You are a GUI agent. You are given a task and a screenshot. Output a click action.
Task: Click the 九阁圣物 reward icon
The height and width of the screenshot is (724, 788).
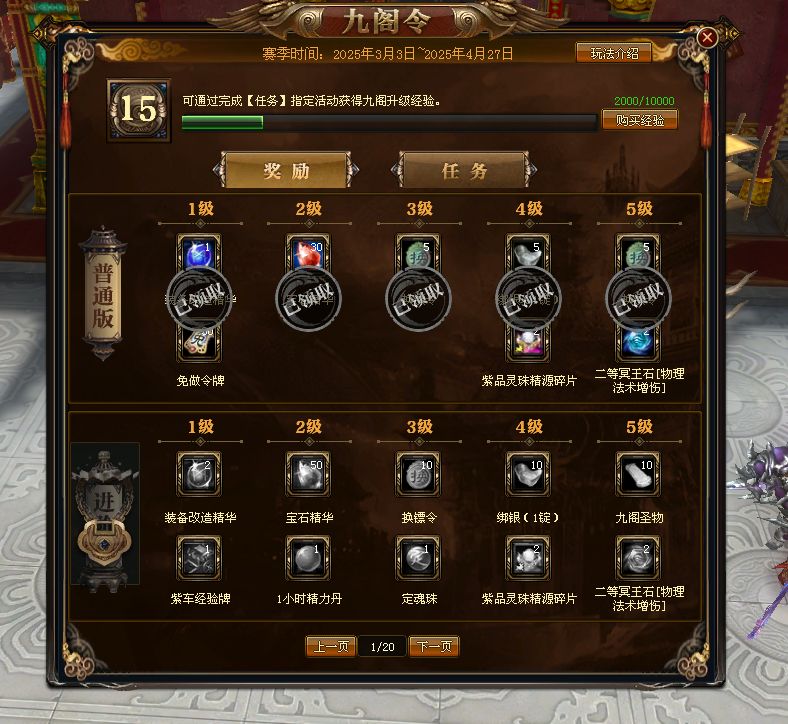pos(638,474)
